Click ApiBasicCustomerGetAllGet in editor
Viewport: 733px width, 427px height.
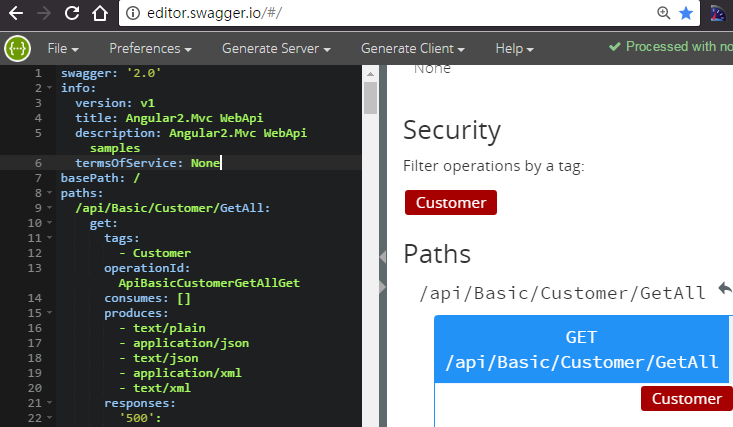209,283
